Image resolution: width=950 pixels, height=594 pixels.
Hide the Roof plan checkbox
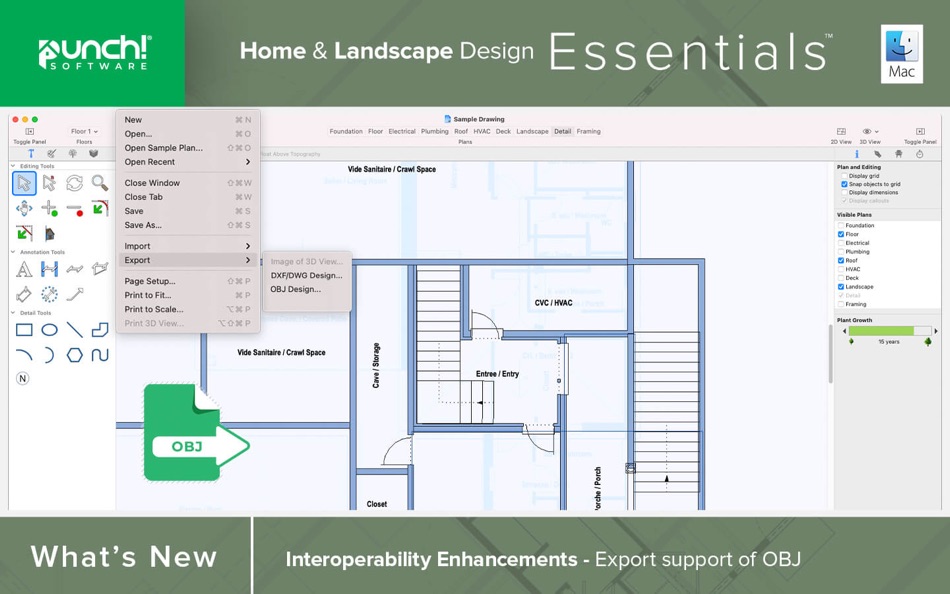click(841, 261)
